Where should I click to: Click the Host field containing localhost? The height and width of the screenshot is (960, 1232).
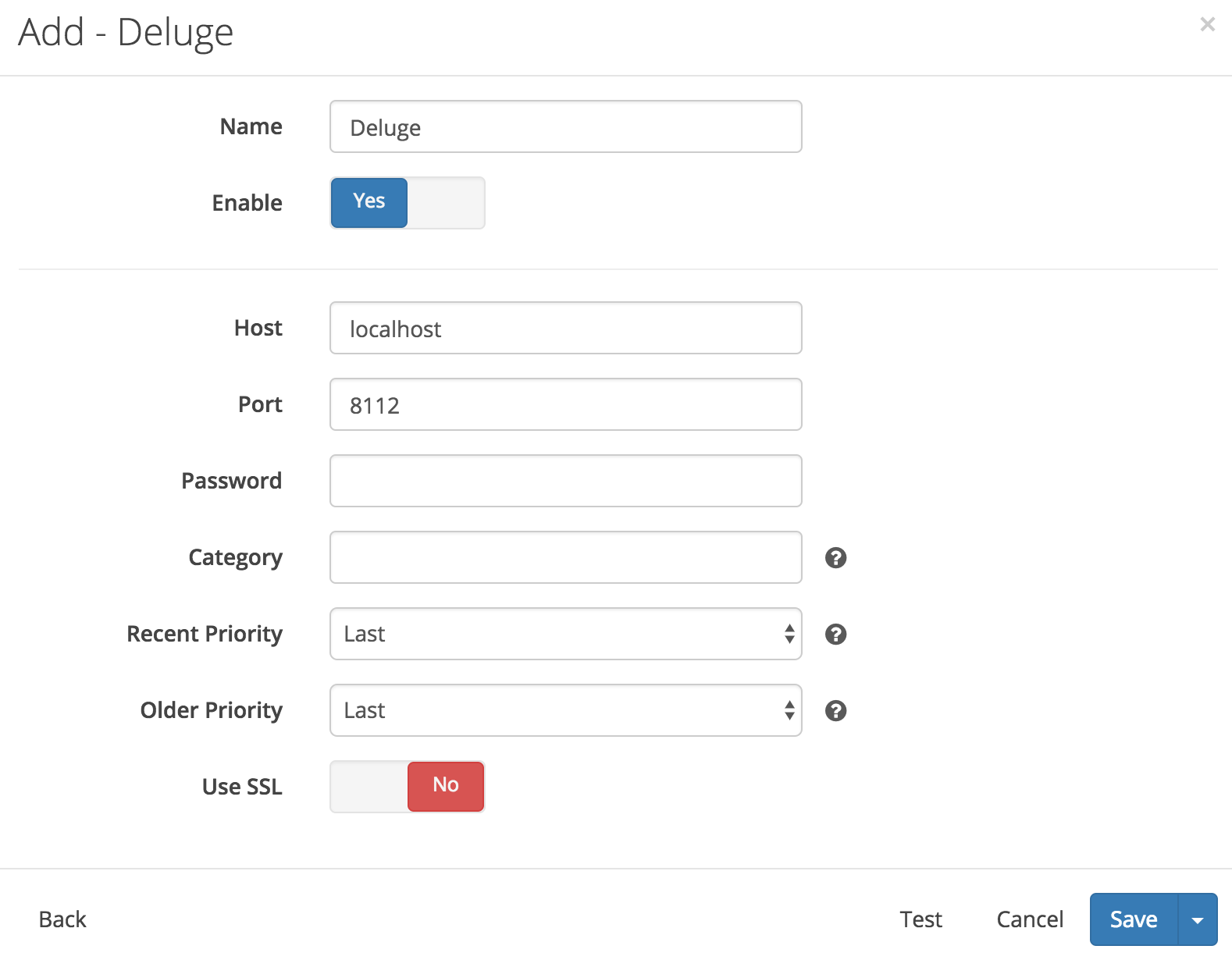tap(566, 328)
